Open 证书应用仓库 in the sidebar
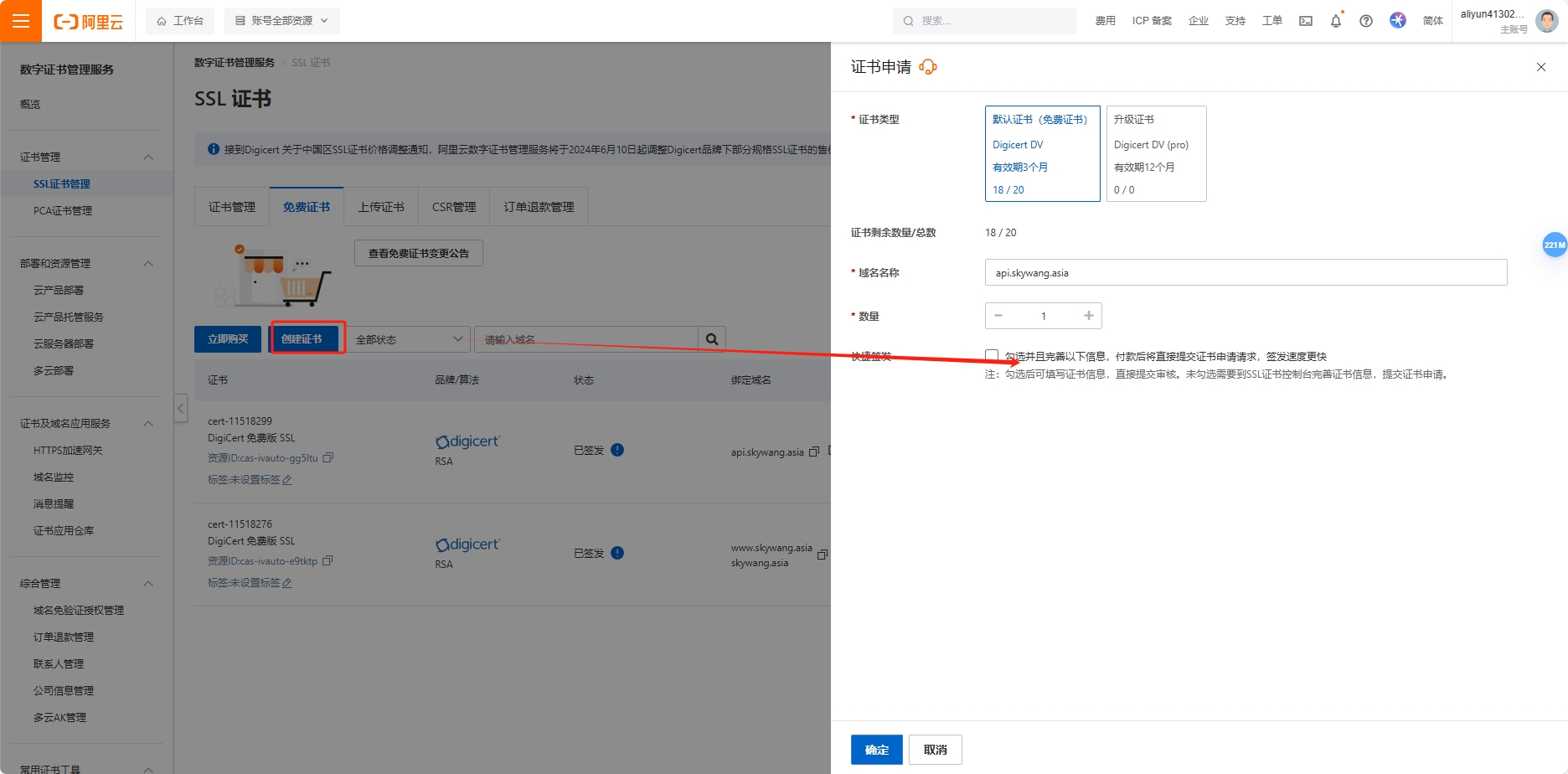Viewport: 1568px width, 774px height. point(64,531)
